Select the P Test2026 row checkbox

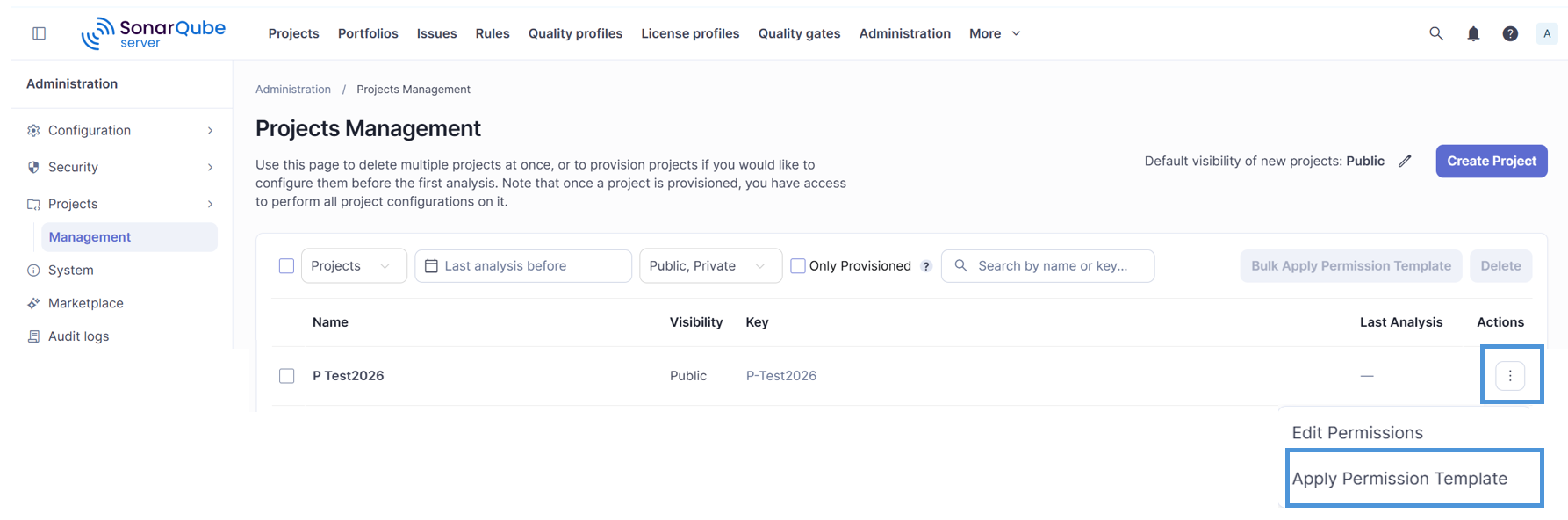click(x=287, y=376)
